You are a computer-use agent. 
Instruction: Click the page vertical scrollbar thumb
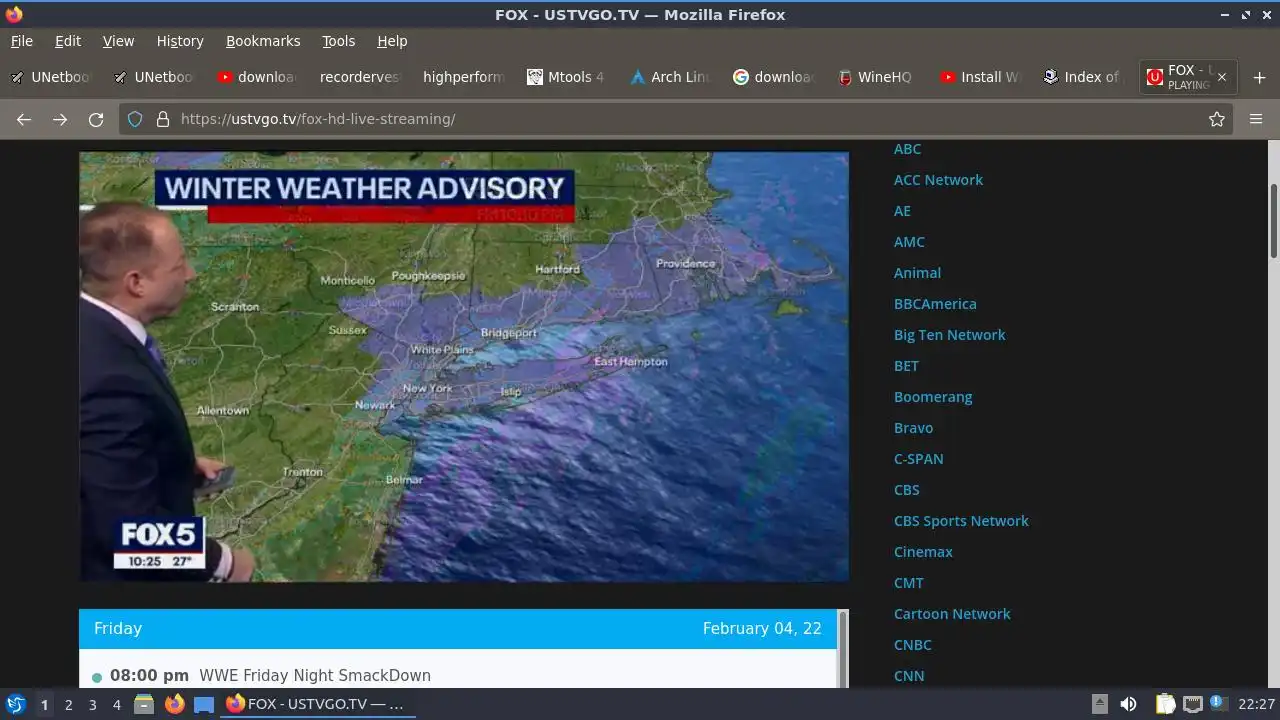pos(1273,220)
